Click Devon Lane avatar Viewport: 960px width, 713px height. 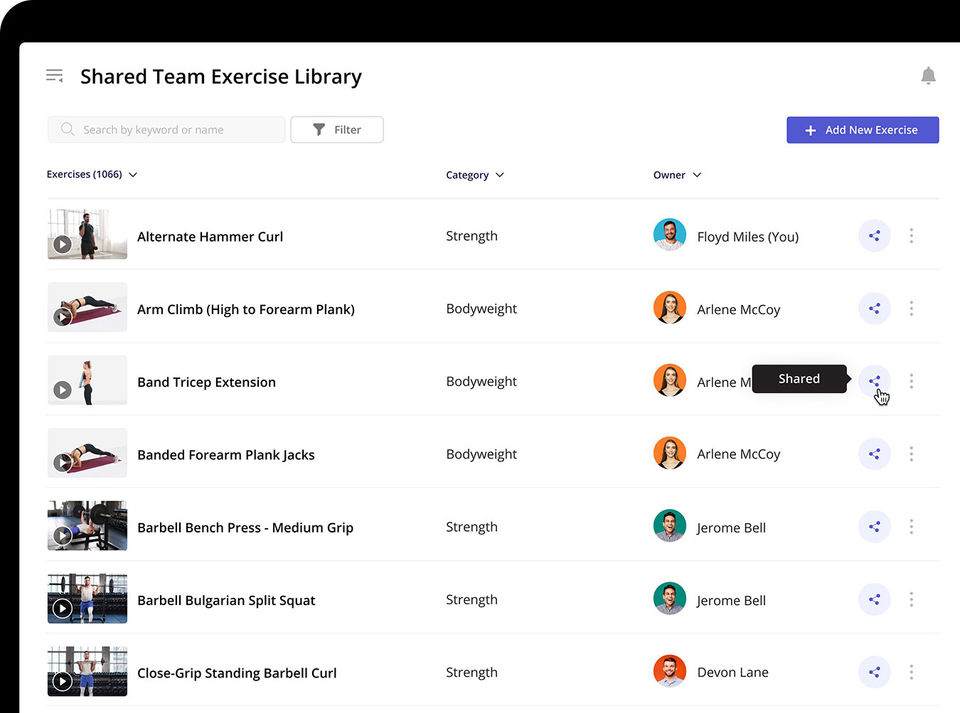[669, 671]
